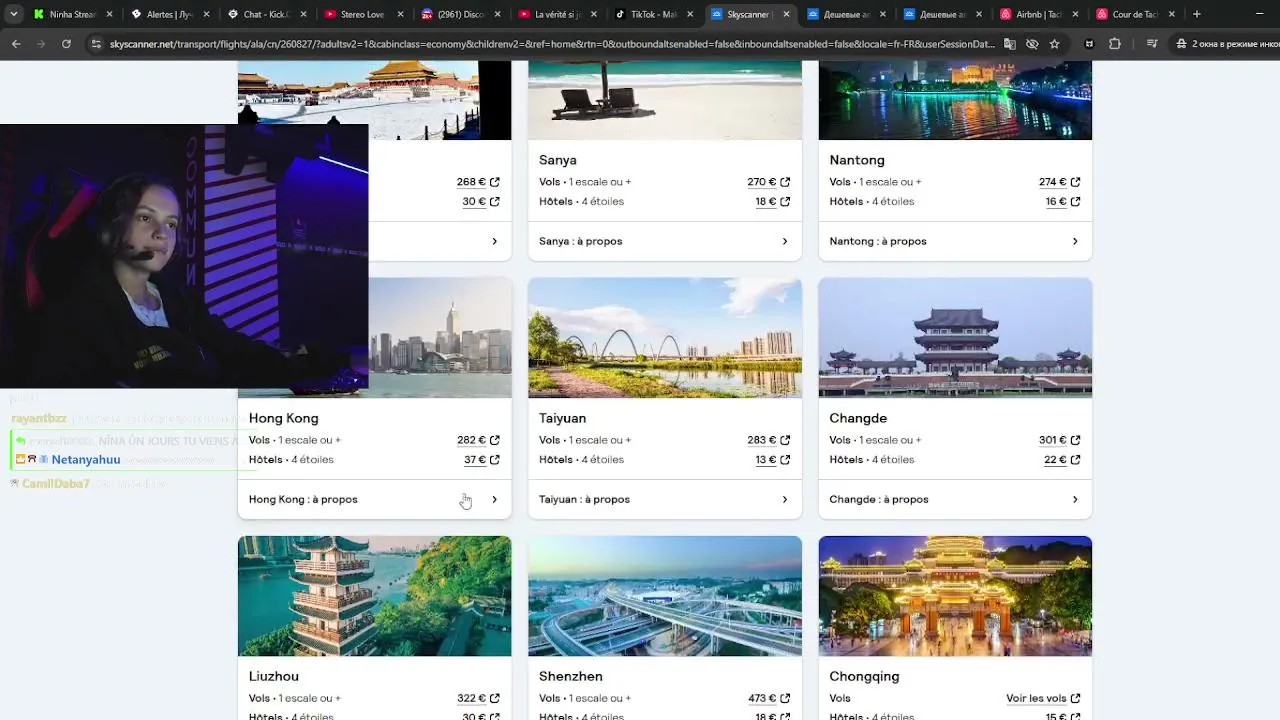Open external link icon beside Shenzhen 473 €
1280x720 pixels.
pyautogui.click(x=785, y=698)
